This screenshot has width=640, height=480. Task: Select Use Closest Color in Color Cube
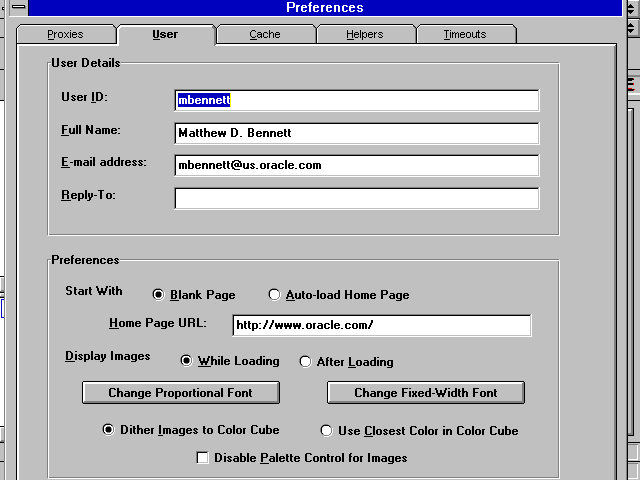tap(326, 431)
